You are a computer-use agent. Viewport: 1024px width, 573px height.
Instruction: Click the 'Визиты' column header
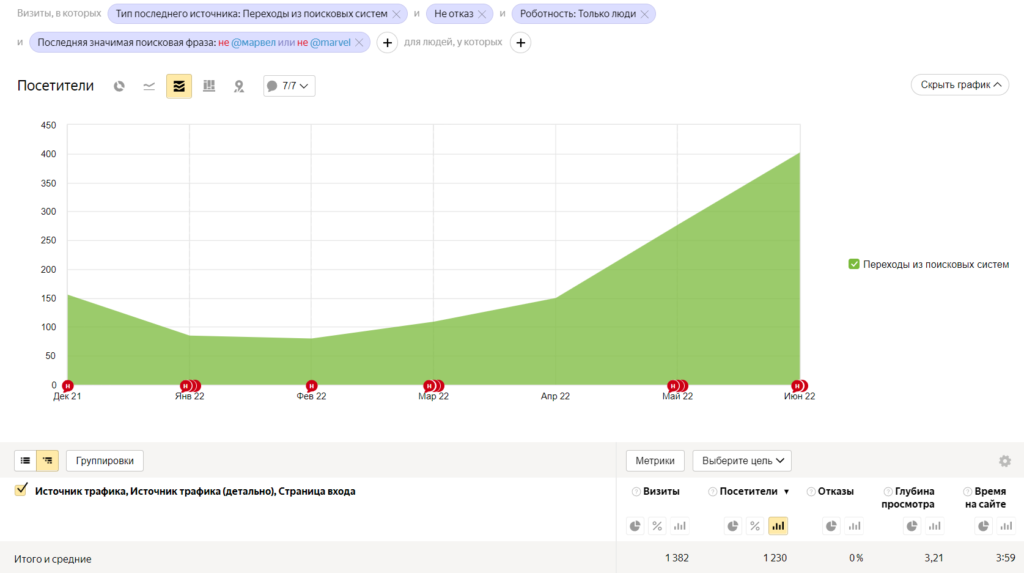click(x=661, y=491)
